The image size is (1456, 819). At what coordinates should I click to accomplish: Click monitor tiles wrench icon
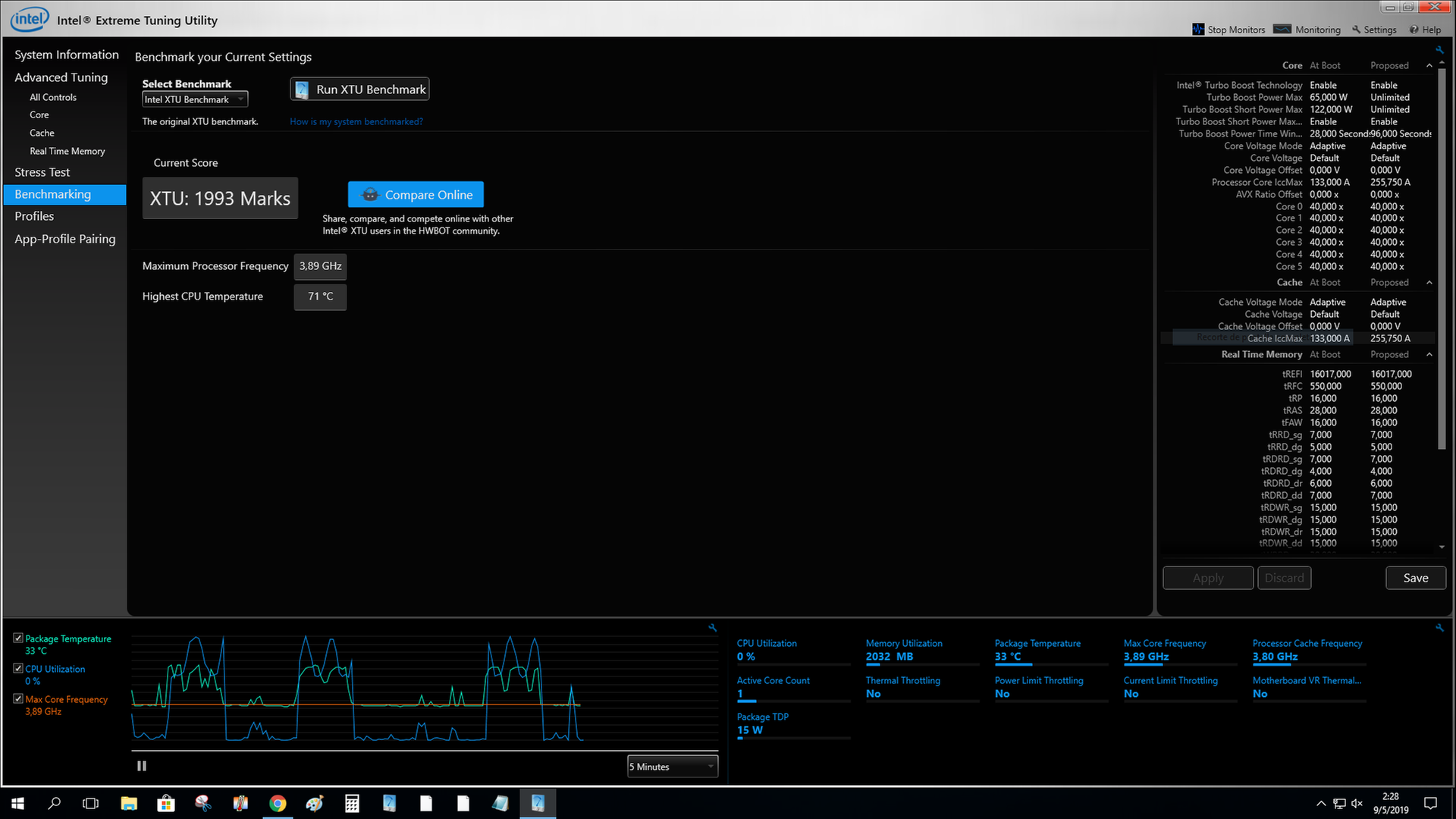pos(1439,628)
